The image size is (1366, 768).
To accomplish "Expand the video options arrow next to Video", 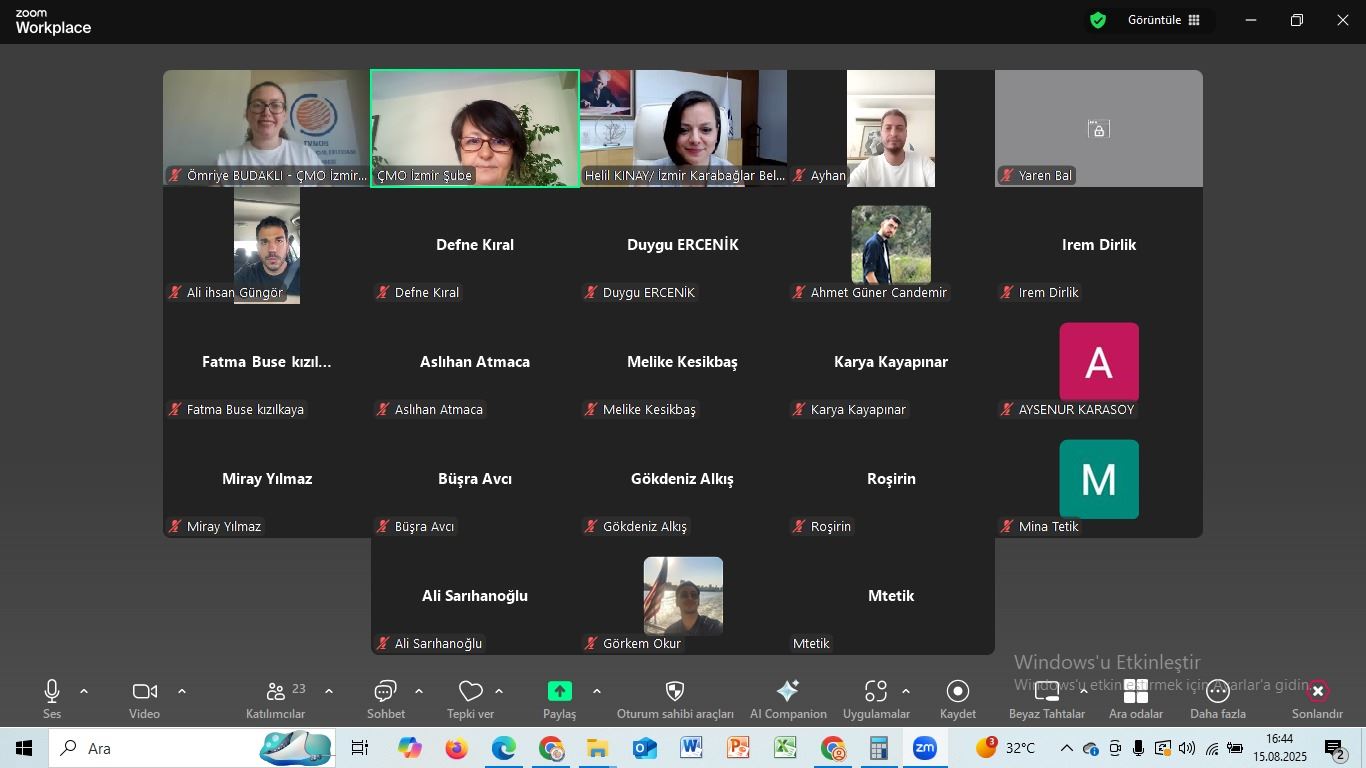I will click(x=182, y=691).
